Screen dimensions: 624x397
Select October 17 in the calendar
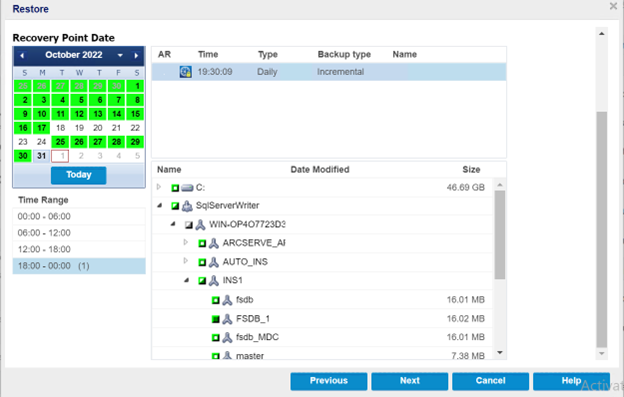41,128
